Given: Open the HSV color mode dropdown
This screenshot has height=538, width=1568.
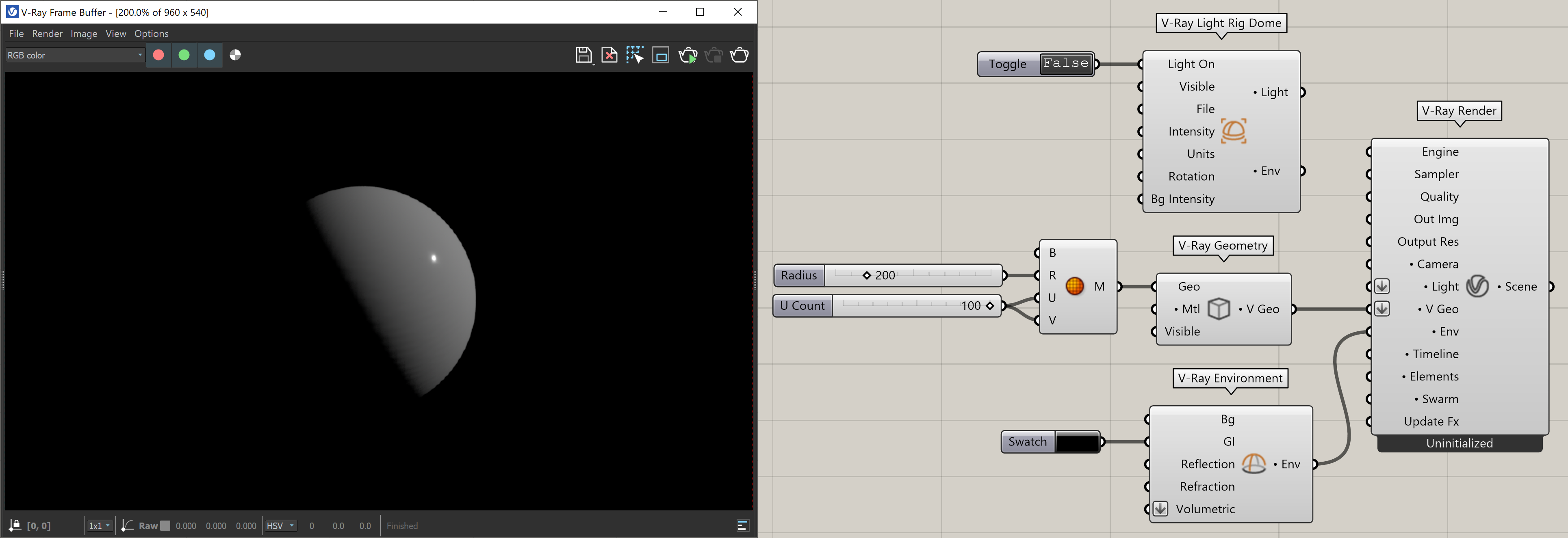Looking at the screenshot, I should tap(281, 526).
